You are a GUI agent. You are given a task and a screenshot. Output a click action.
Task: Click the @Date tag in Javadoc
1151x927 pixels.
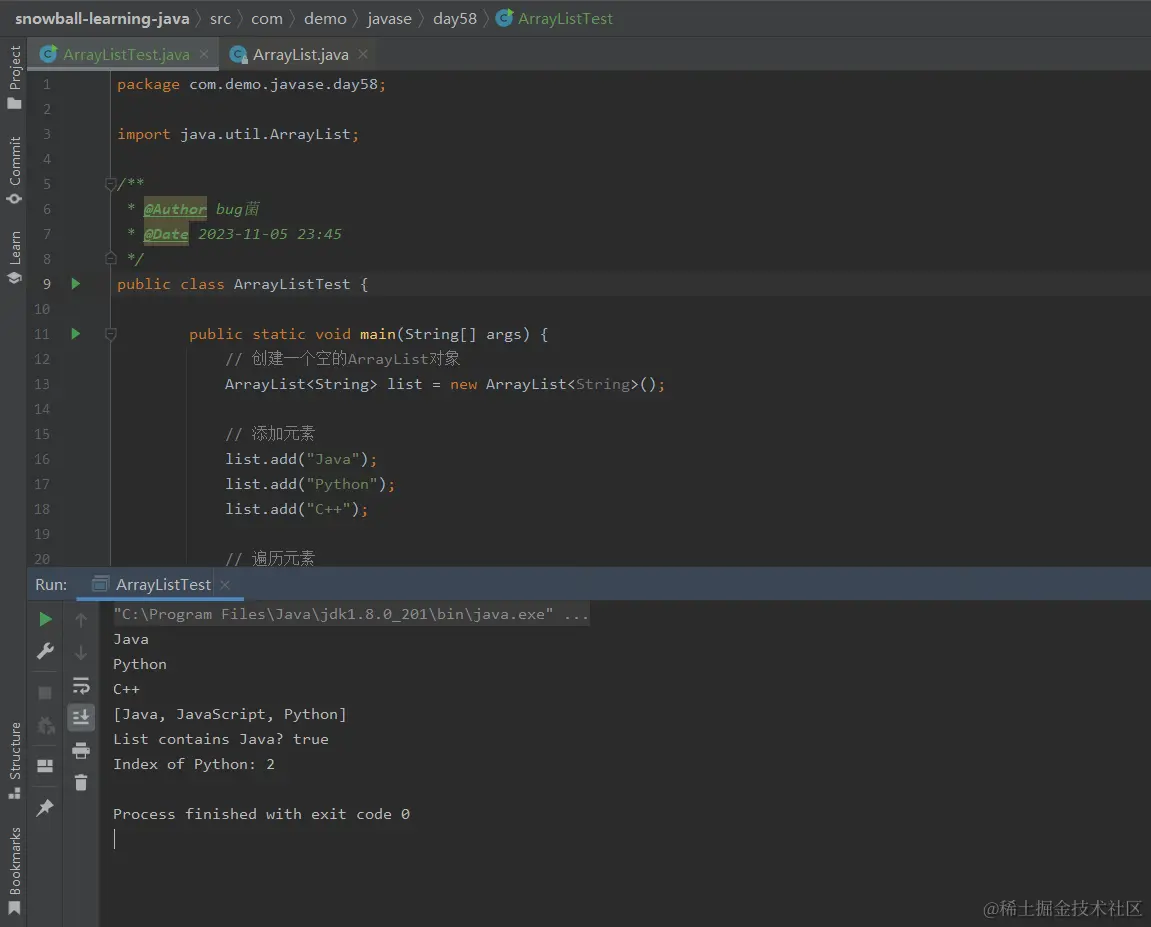click(166, 234)
